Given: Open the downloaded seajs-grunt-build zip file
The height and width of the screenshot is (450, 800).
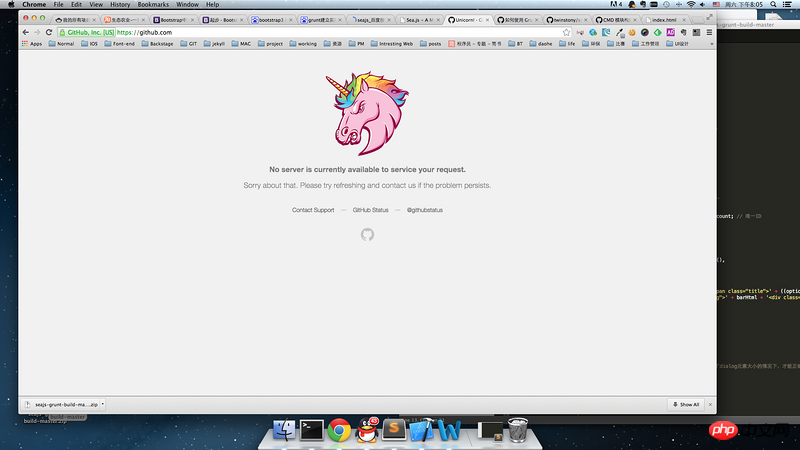Looking at the screenshot, I should pos(61,404).
